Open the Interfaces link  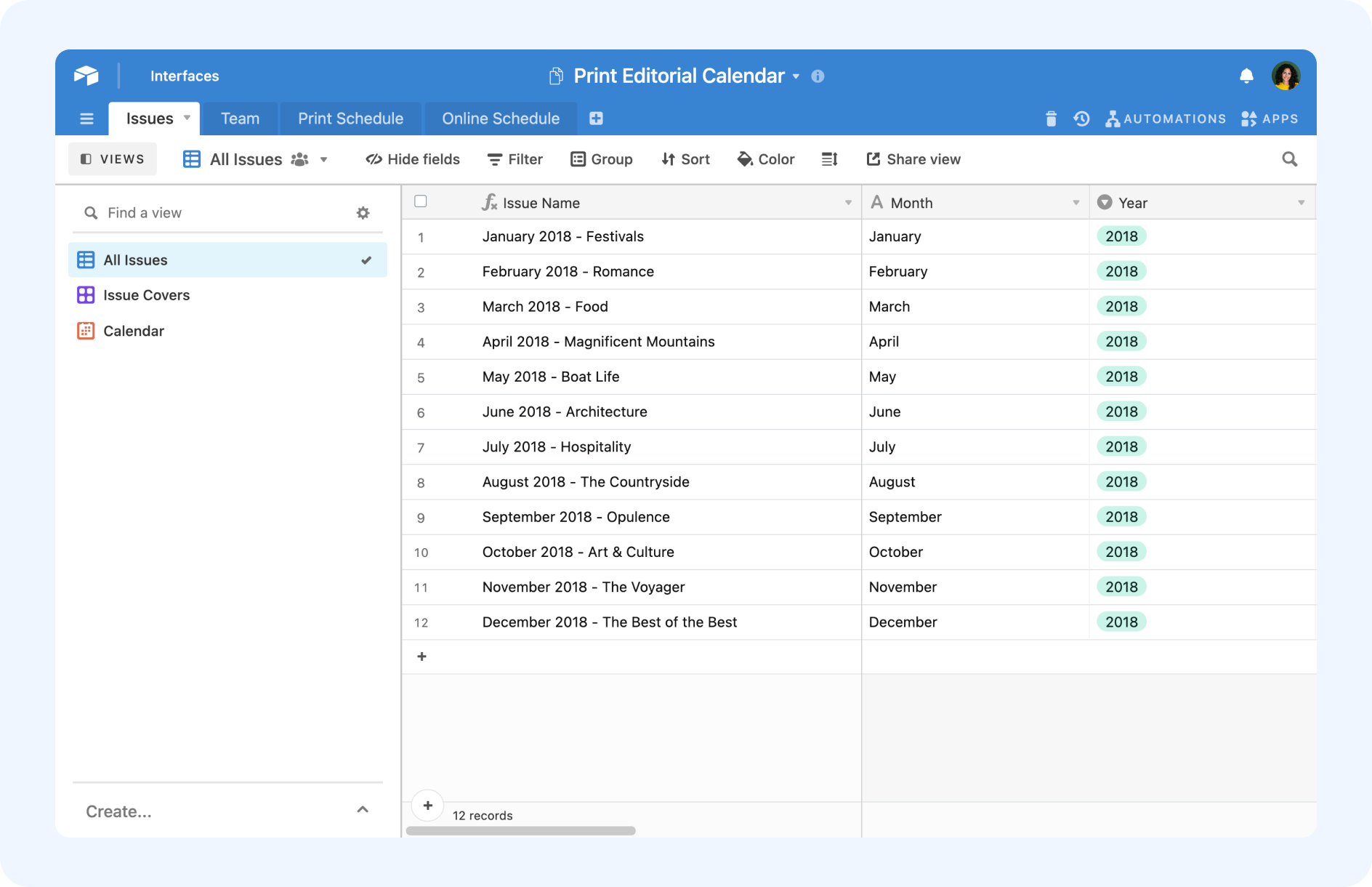pos(185,76)
